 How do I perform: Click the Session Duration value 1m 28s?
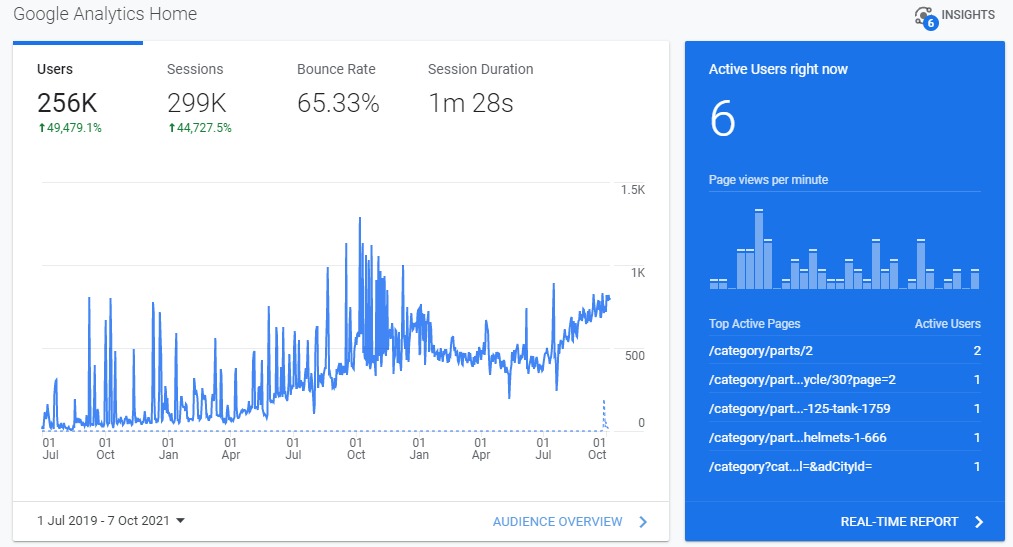pos(471,103)
